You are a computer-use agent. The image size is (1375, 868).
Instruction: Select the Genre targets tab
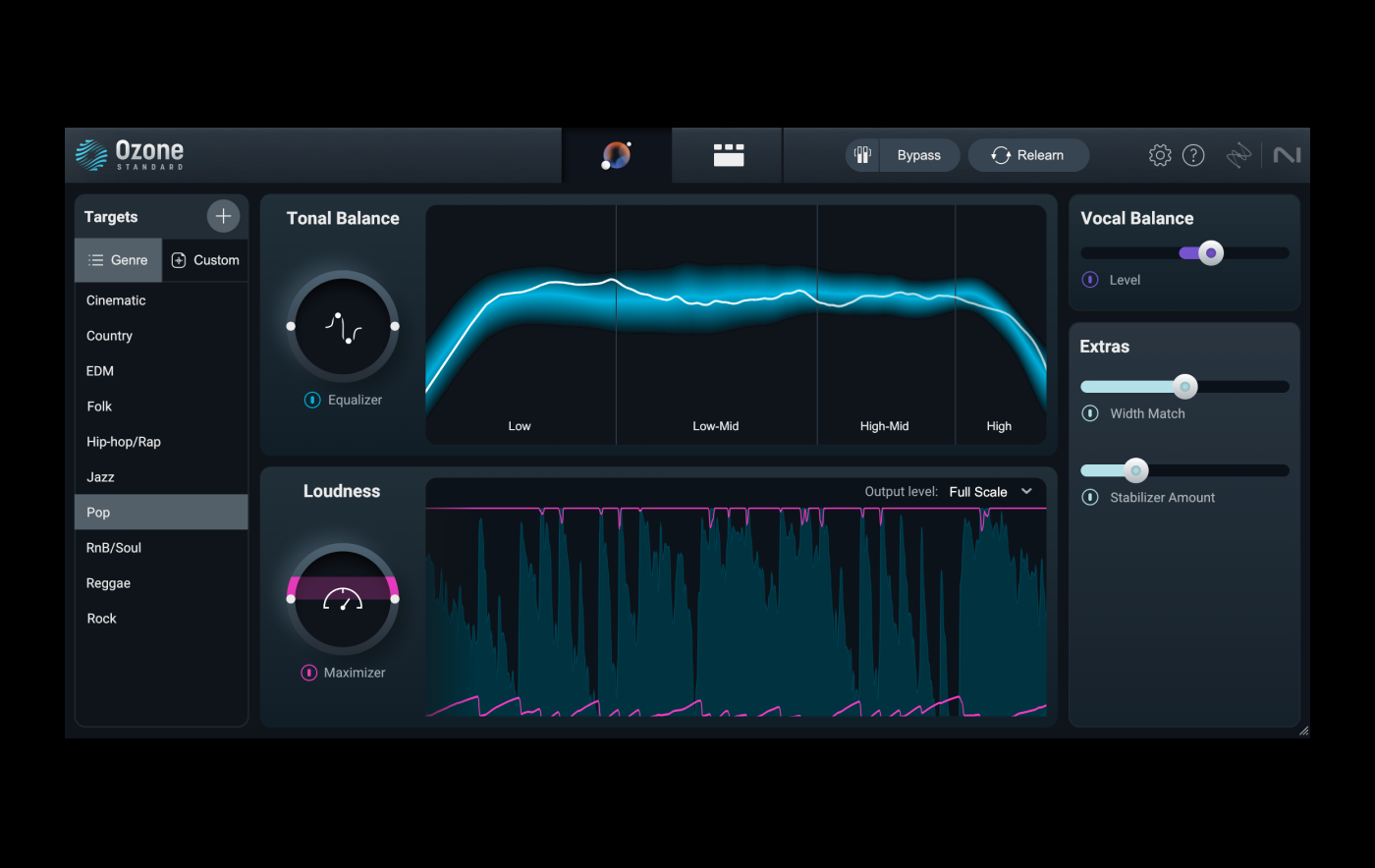click(118, 259)
